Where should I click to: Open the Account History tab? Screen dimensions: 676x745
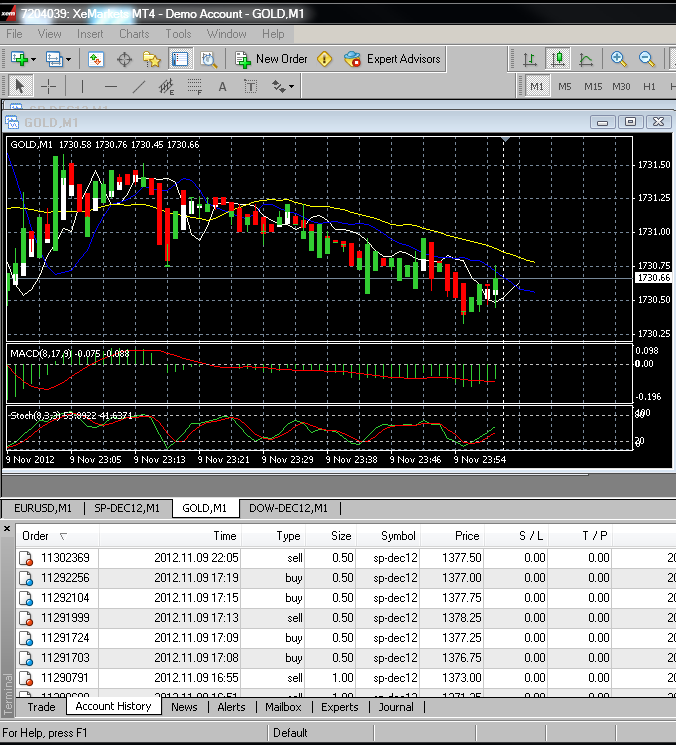click(113, 706)
